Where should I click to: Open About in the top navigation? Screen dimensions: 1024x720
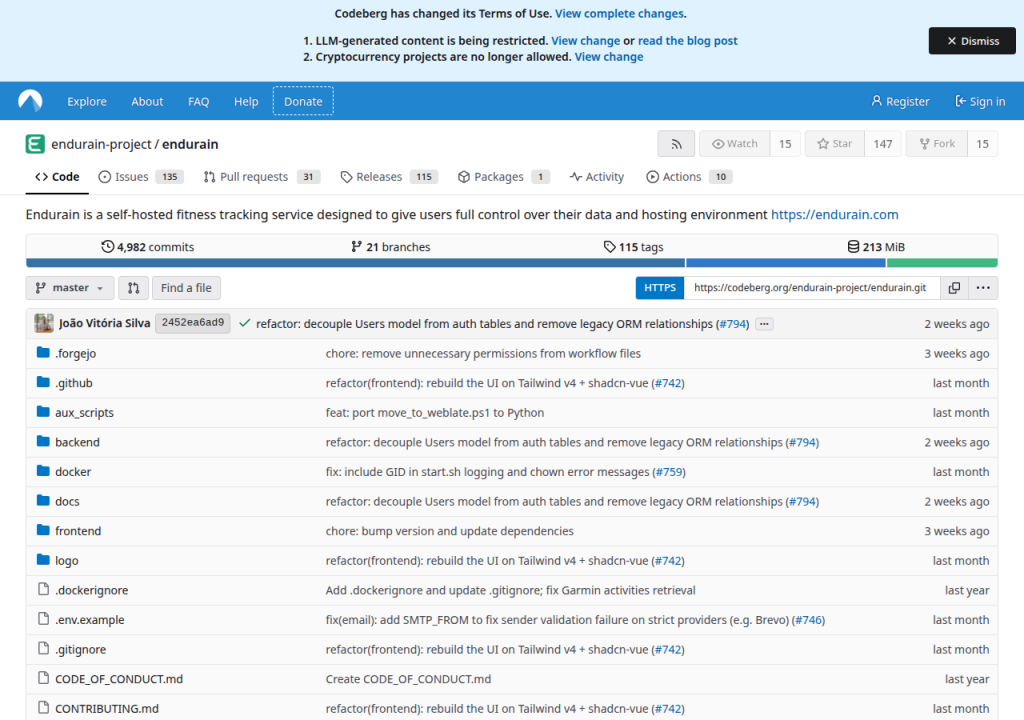(x=147, y=101)
